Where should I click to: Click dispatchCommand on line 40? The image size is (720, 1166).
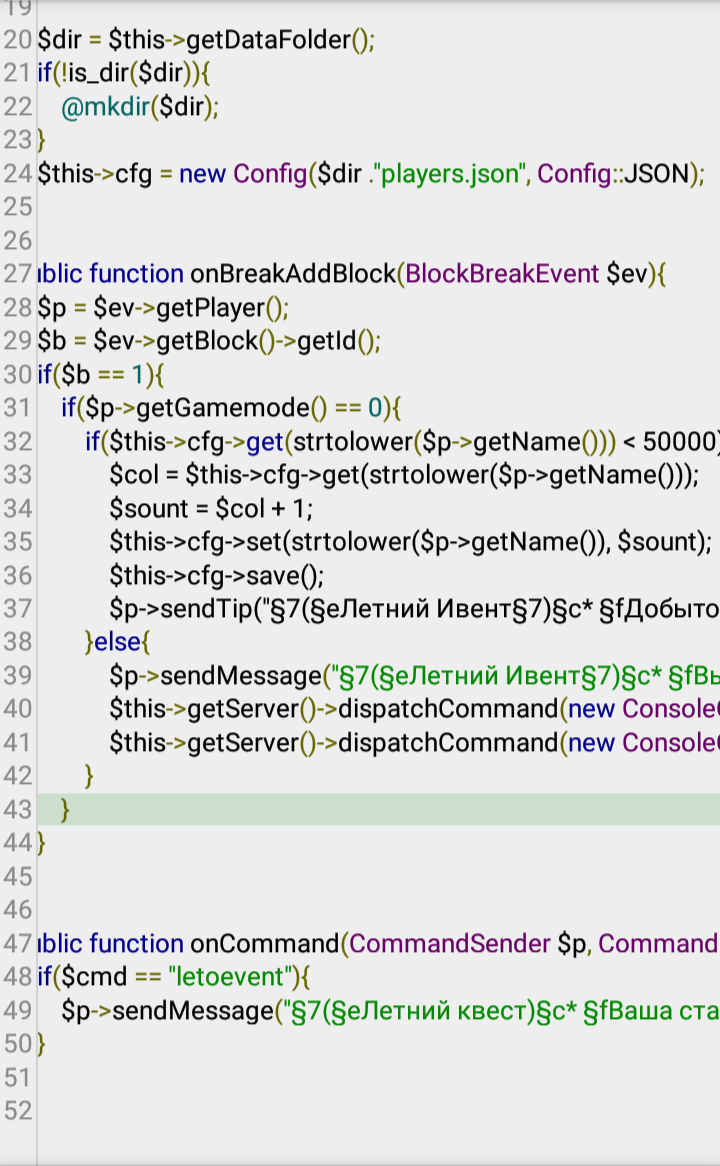[448, 709]
